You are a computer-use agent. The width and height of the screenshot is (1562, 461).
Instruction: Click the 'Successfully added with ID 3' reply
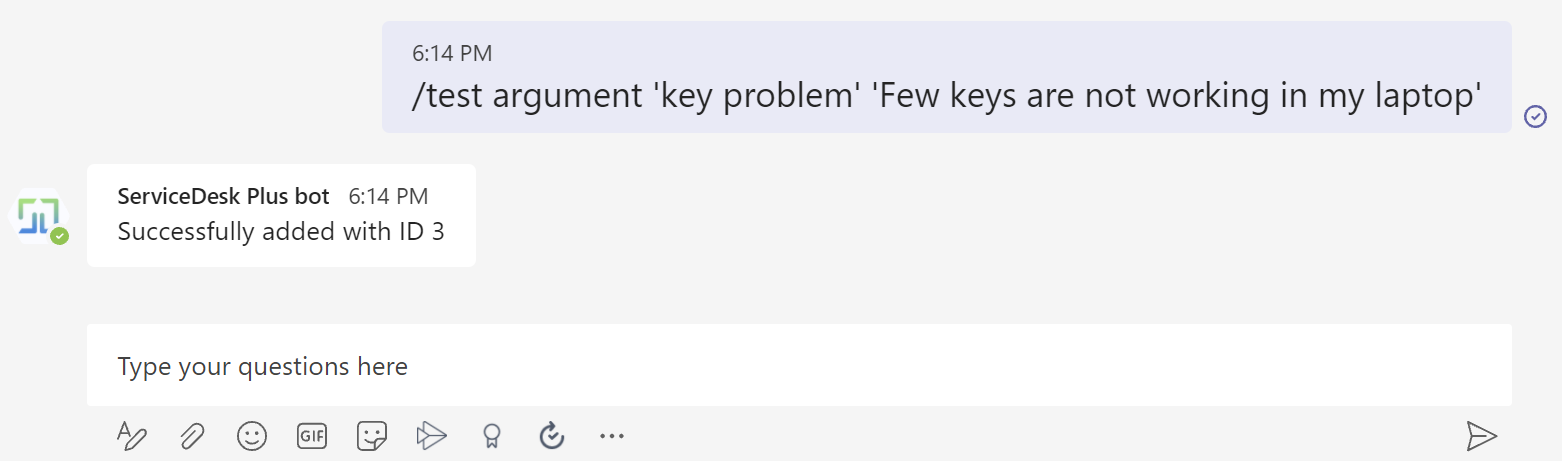[281, 231]
